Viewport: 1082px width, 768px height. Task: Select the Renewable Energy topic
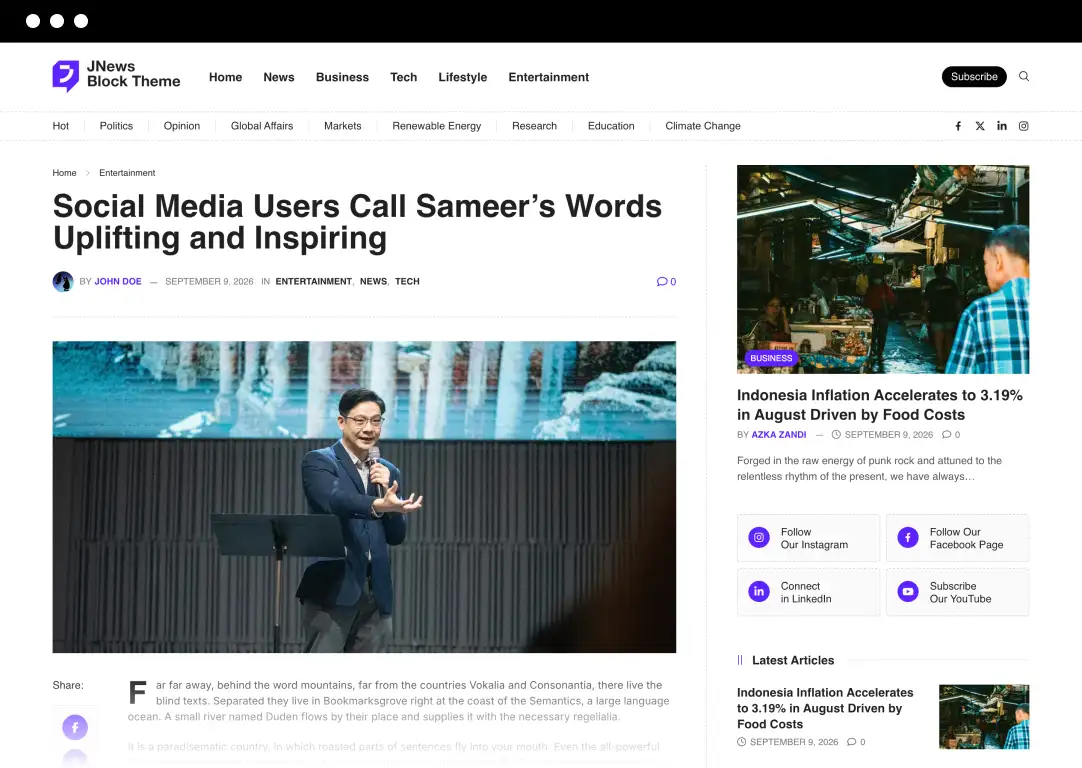437,126
